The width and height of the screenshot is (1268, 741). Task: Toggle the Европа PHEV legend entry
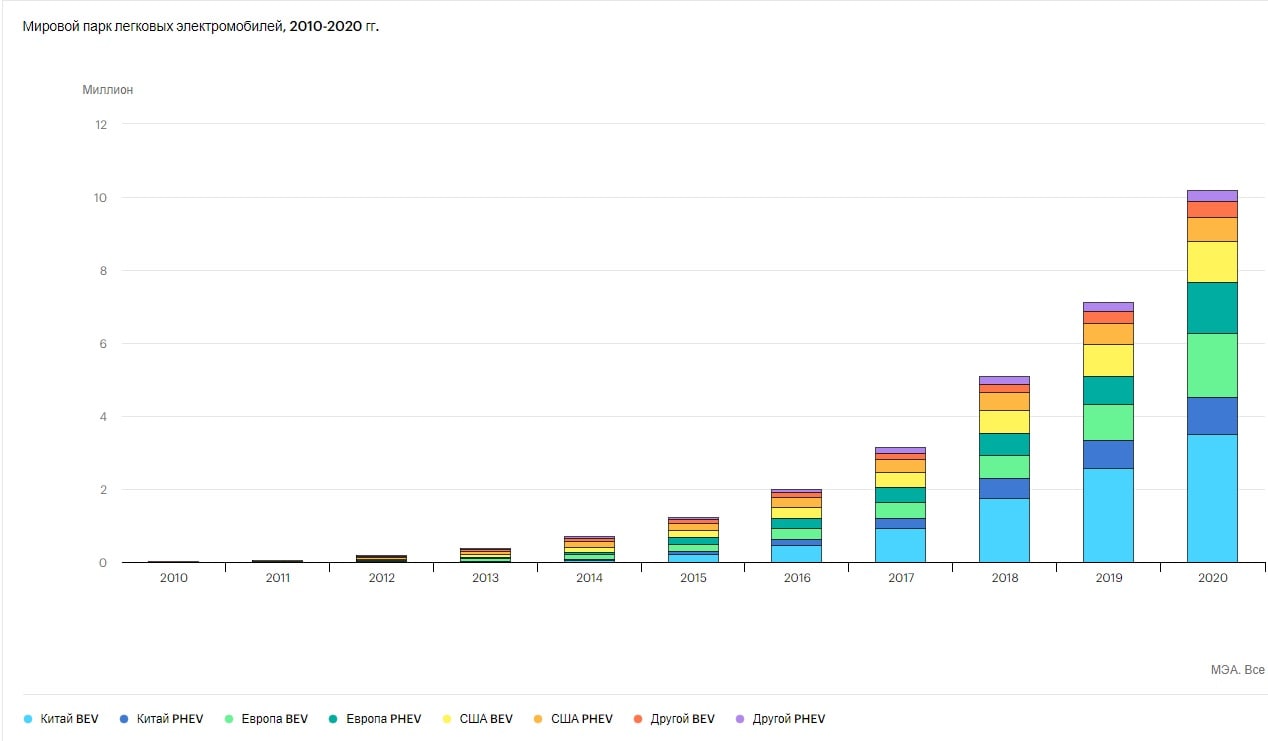tap(375, 719)
